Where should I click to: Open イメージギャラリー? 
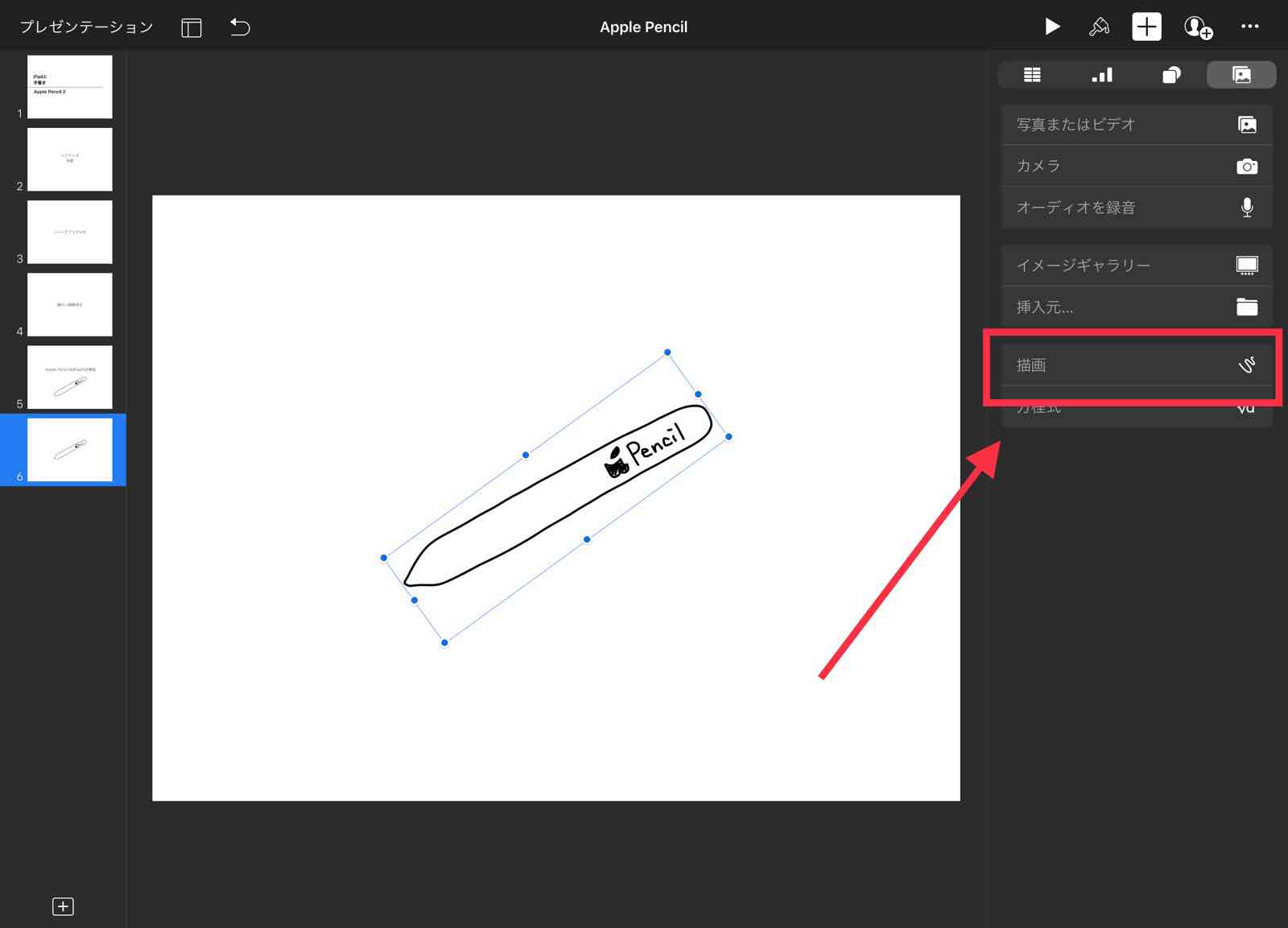(x=1137, y=266)
